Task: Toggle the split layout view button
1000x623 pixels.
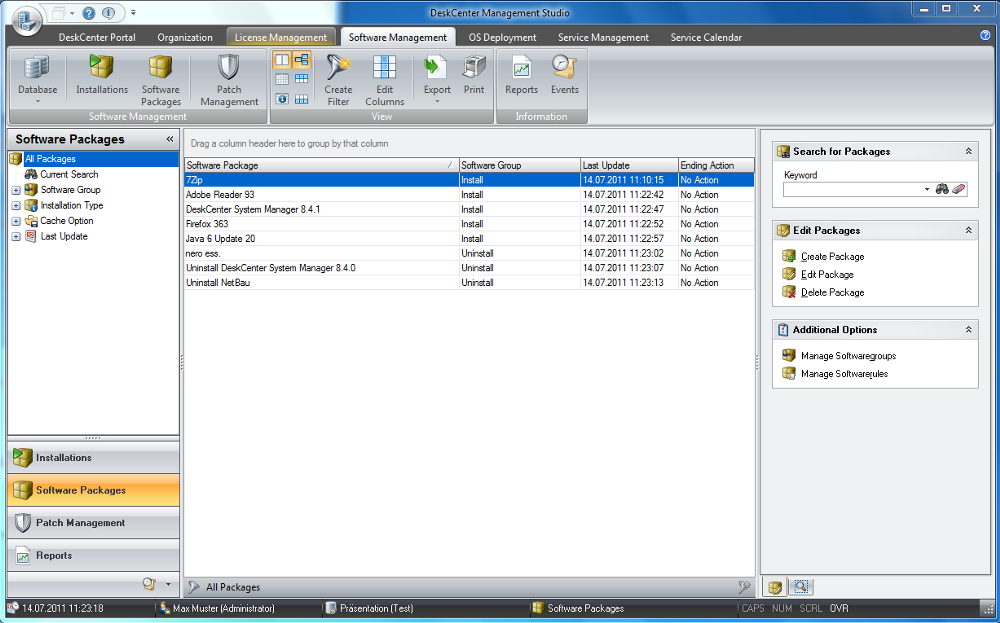Action: point(282,60)
